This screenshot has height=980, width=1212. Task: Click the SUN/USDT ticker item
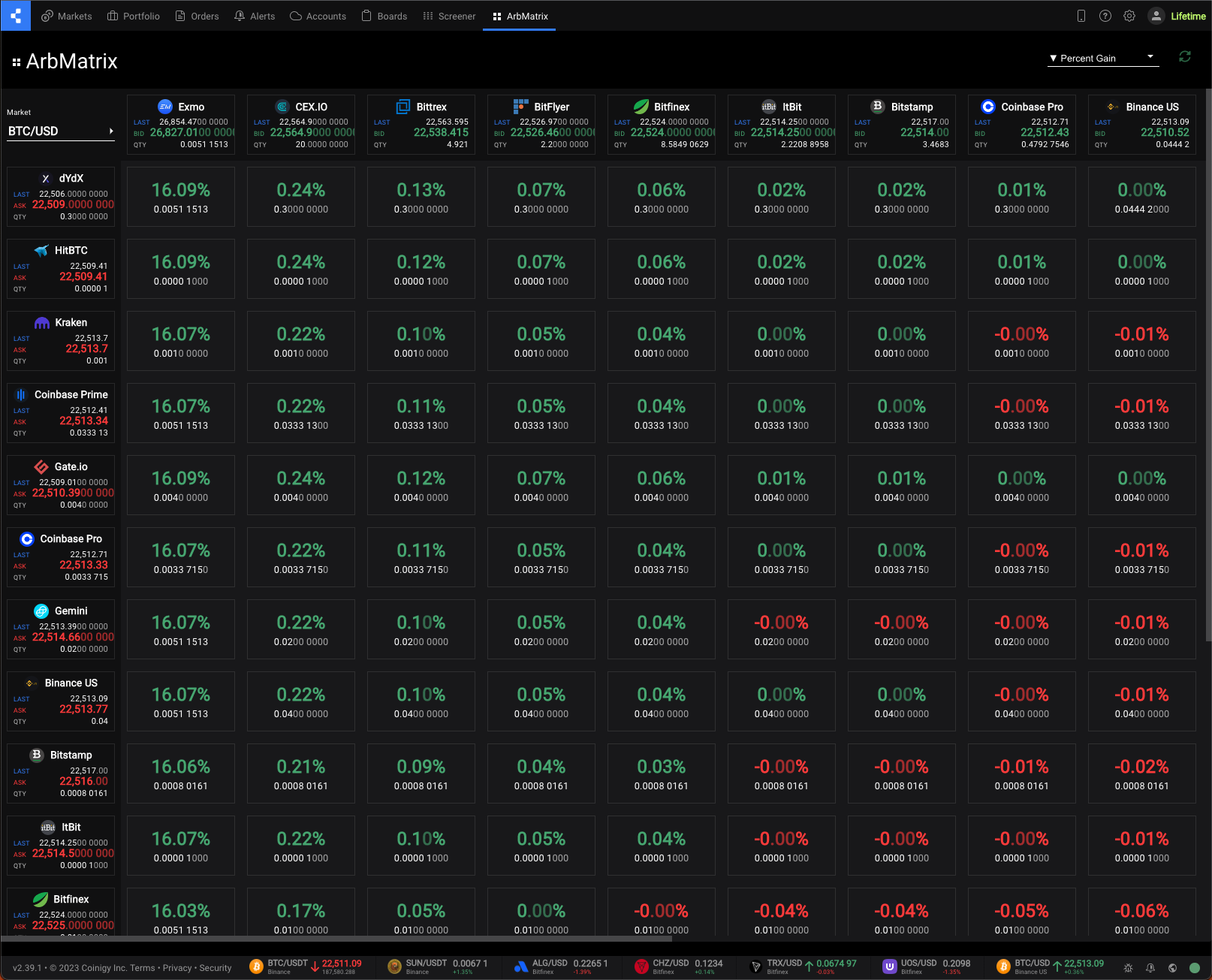(438, 966)
